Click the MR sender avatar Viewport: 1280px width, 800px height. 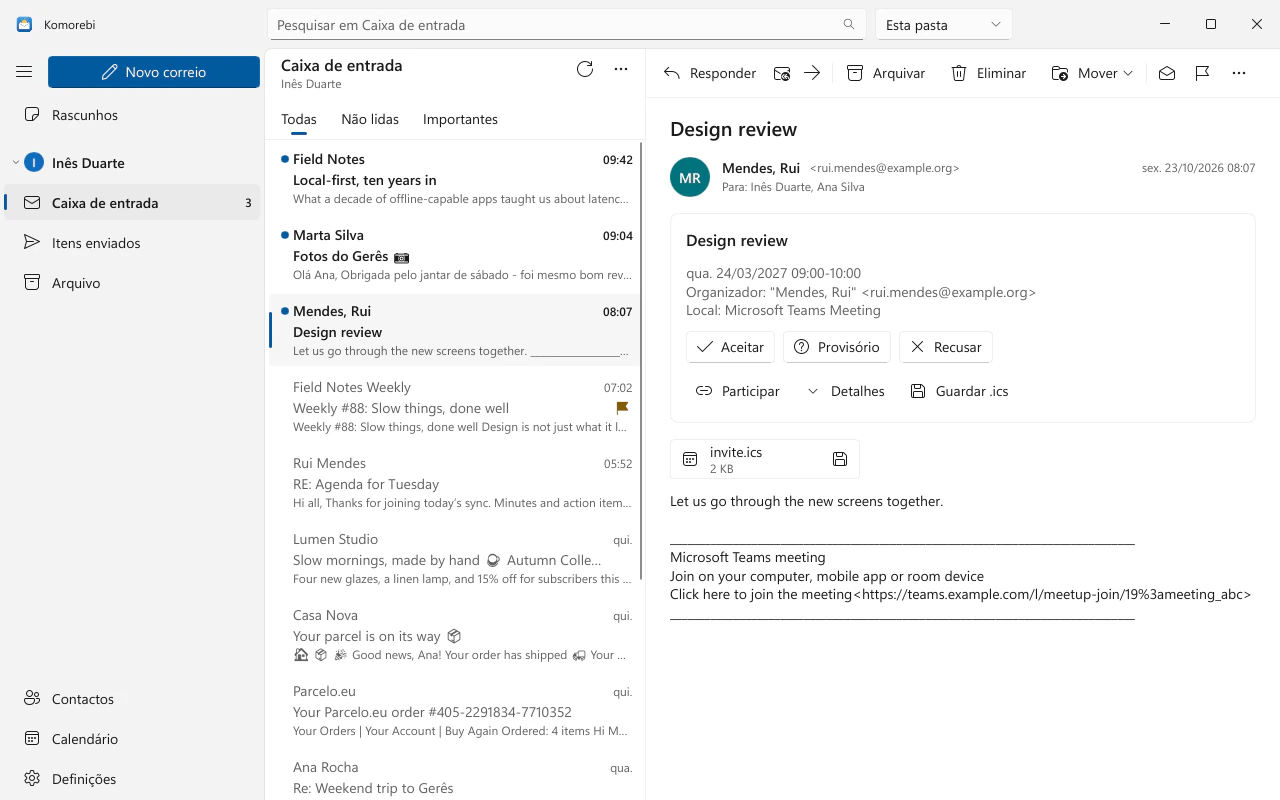tap(690, 178)
